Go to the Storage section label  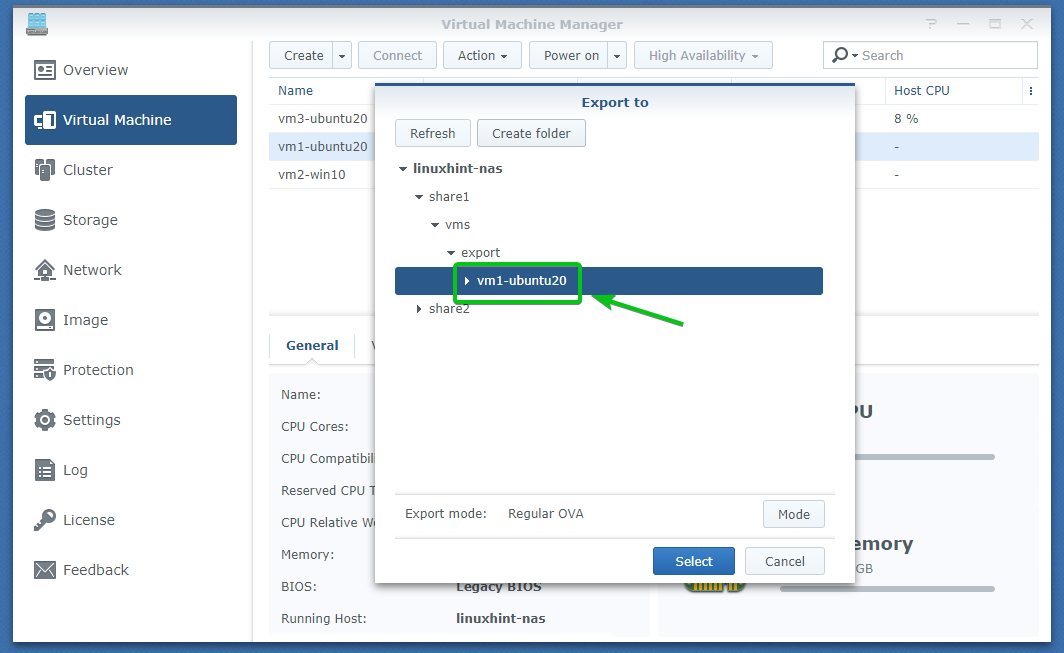click(x=90, y=220)
